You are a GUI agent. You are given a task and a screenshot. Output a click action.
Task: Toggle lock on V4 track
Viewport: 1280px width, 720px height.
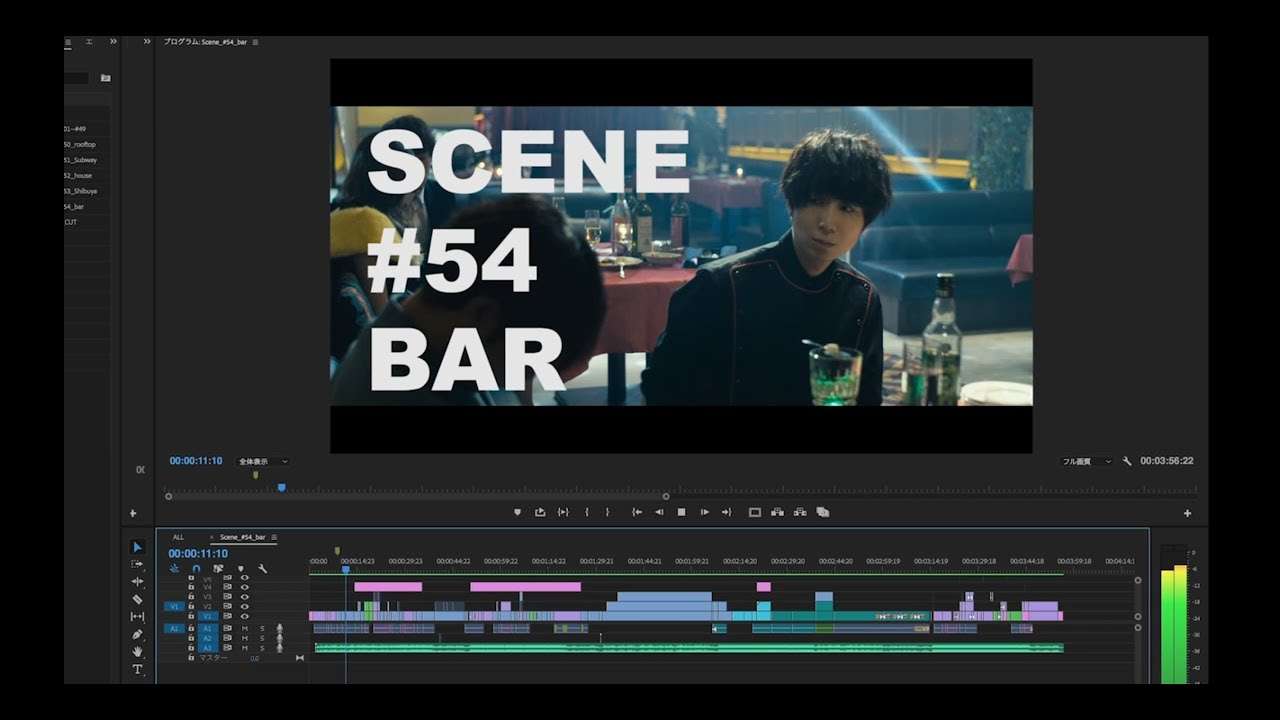pos(191,587)
